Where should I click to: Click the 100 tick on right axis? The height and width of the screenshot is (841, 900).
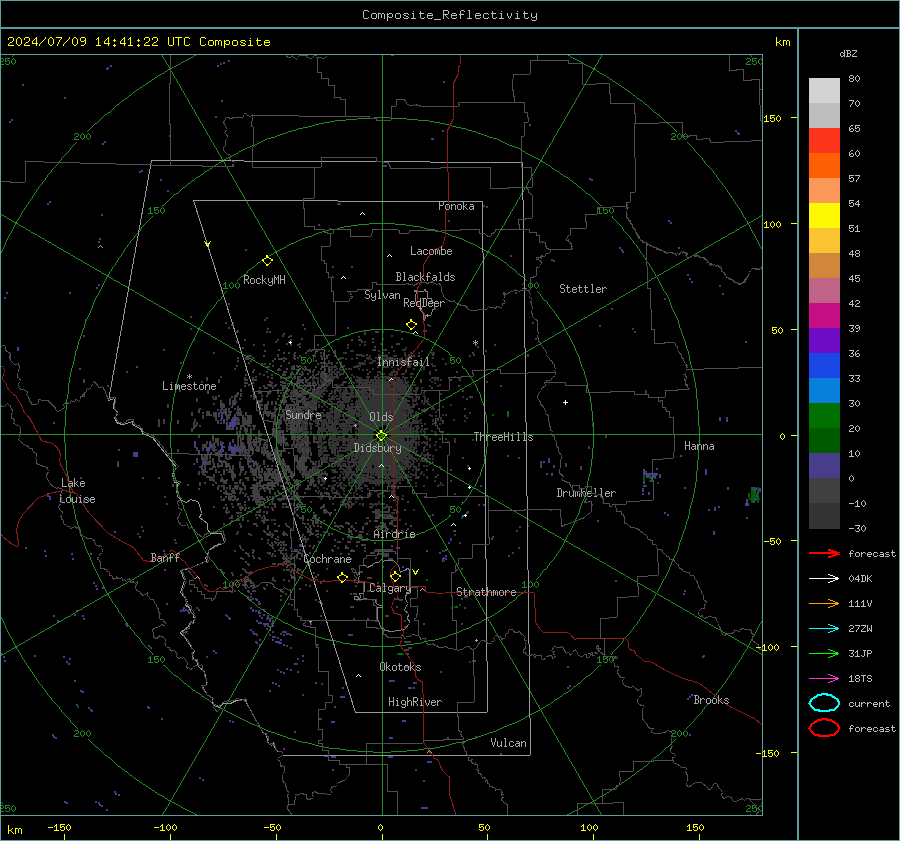click(772, 224)
